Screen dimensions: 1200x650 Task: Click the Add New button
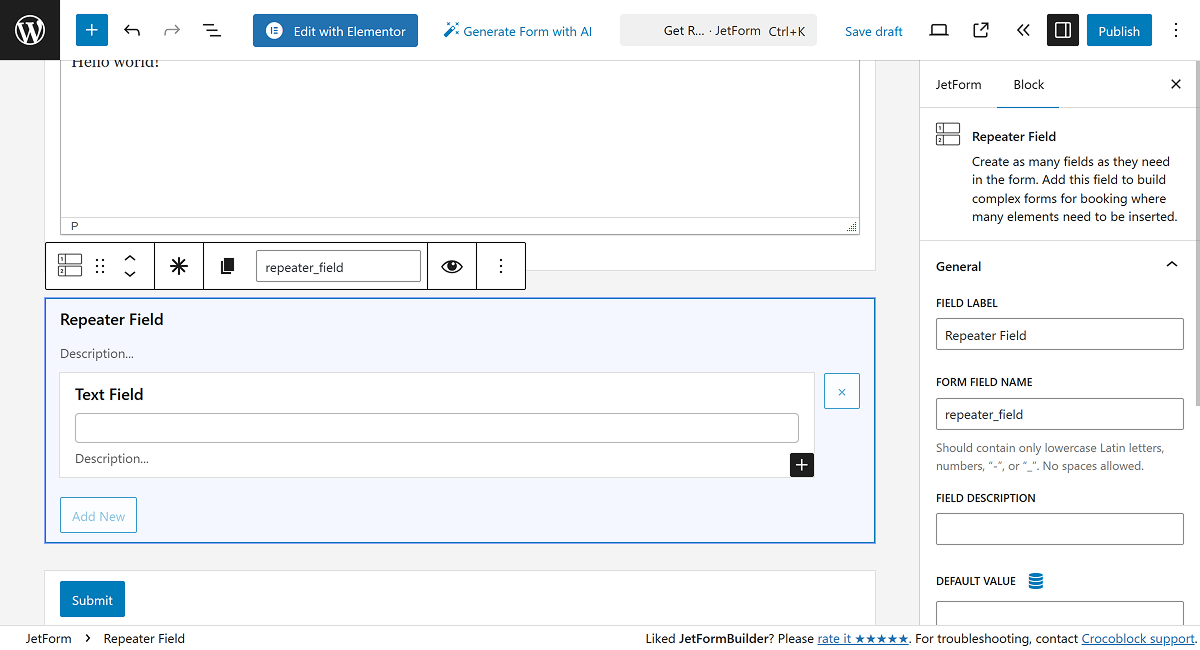point(98,516)
